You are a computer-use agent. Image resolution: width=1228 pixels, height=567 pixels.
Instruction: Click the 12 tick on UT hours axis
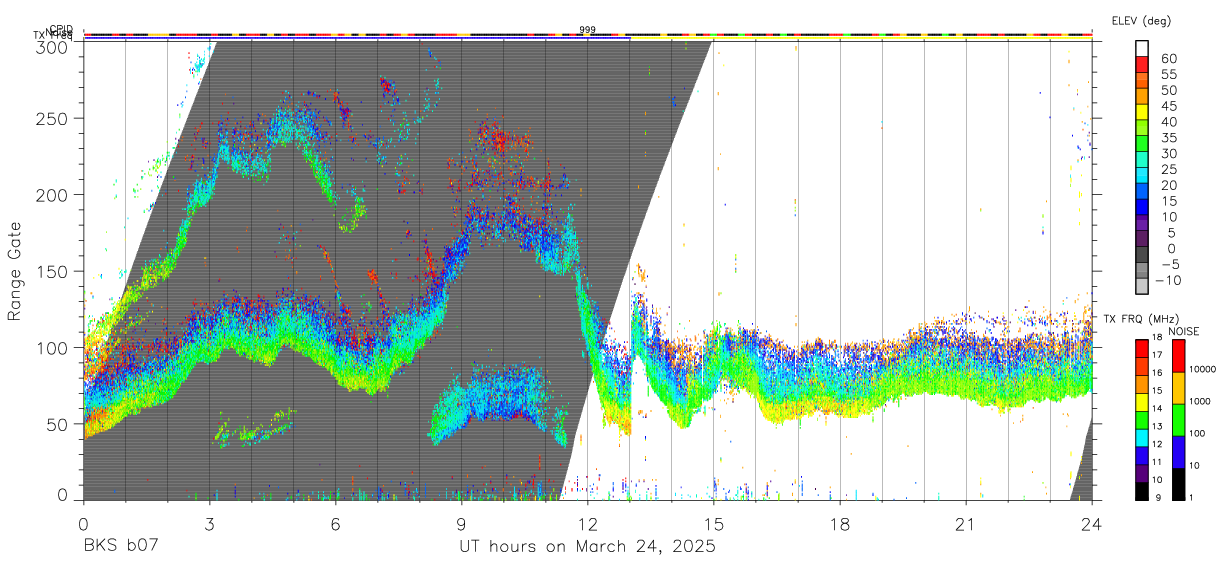click(x=588, y=524)
